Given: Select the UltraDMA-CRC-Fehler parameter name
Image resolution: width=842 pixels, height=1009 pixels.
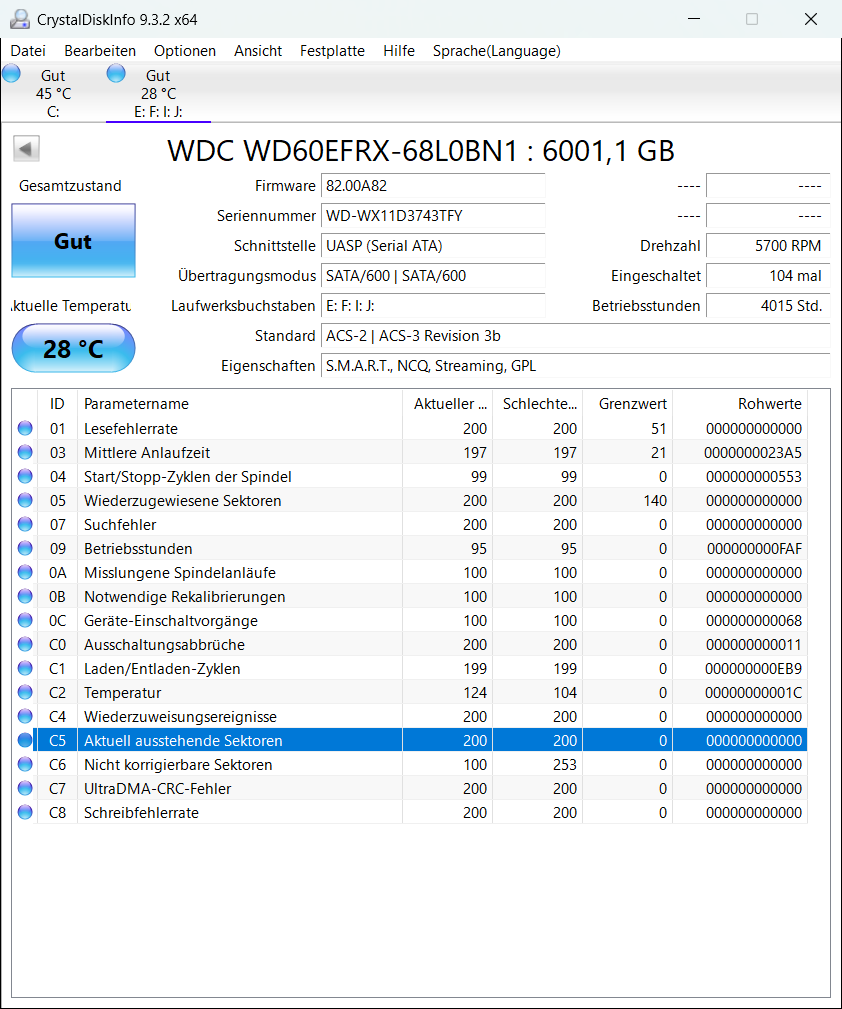Looking at the screenshot, I should 157,789.
